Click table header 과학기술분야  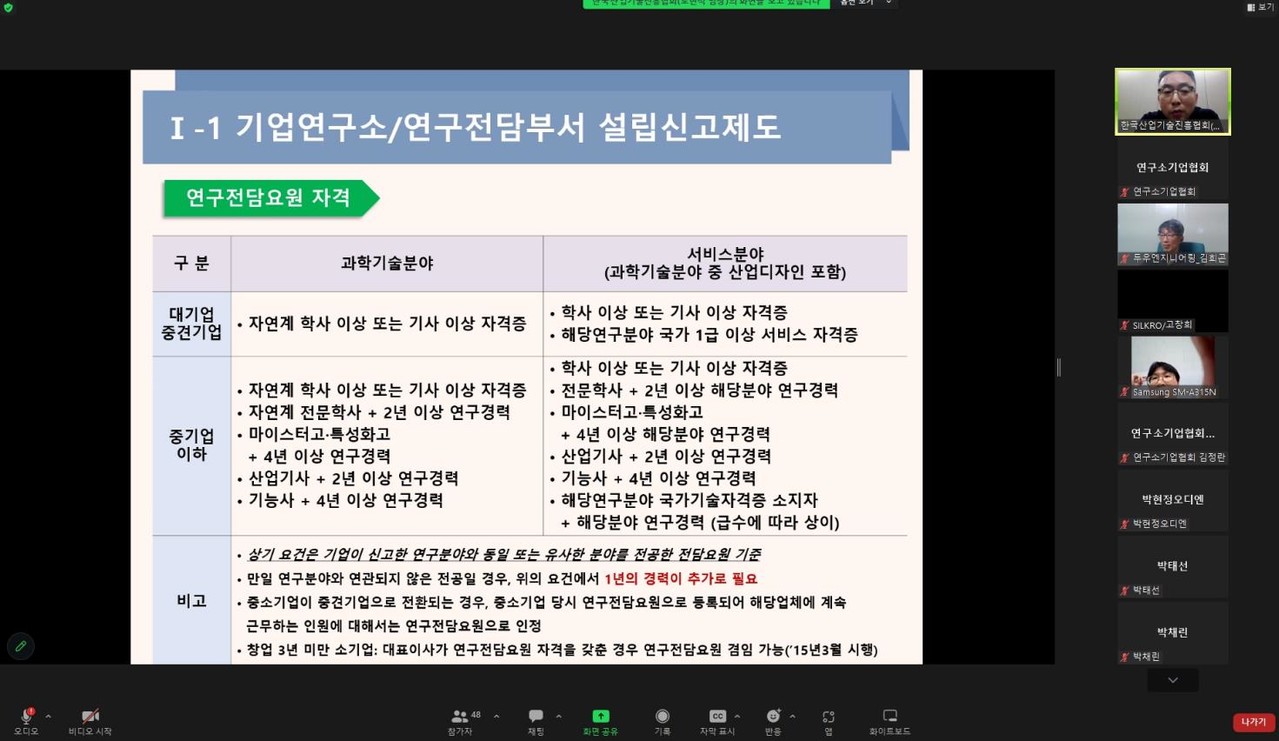coord(387,264)
